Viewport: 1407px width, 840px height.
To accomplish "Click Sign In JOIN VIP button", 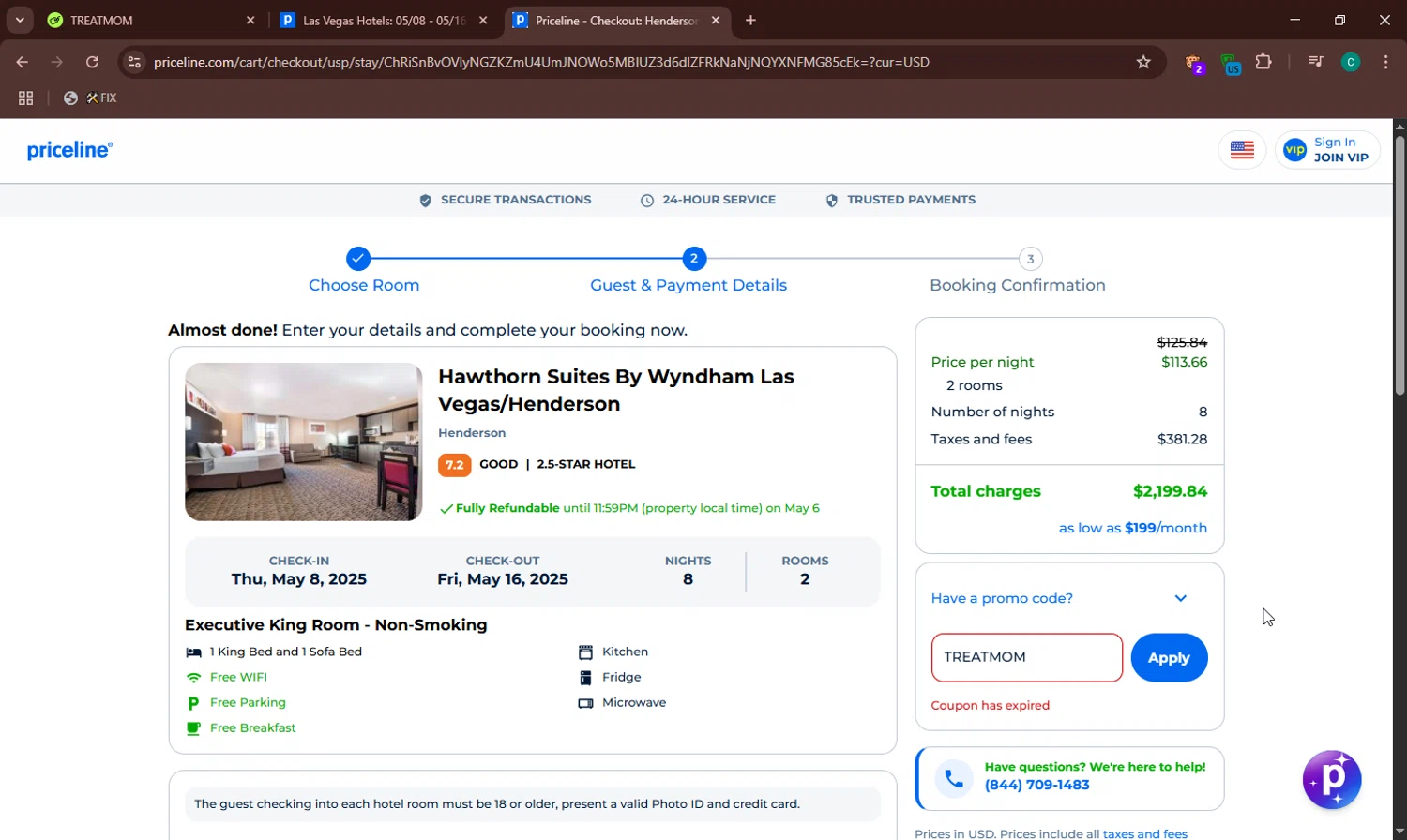I will (1327, 150).
